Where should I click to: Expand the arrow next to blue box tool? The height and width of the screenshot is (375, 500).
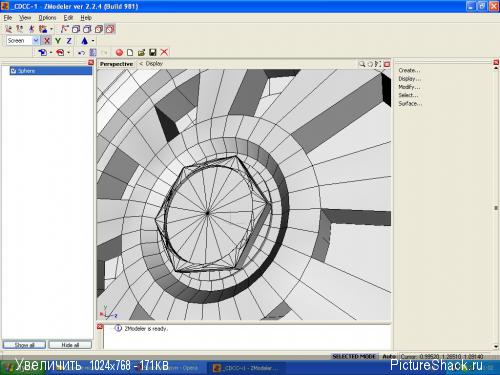51,52
